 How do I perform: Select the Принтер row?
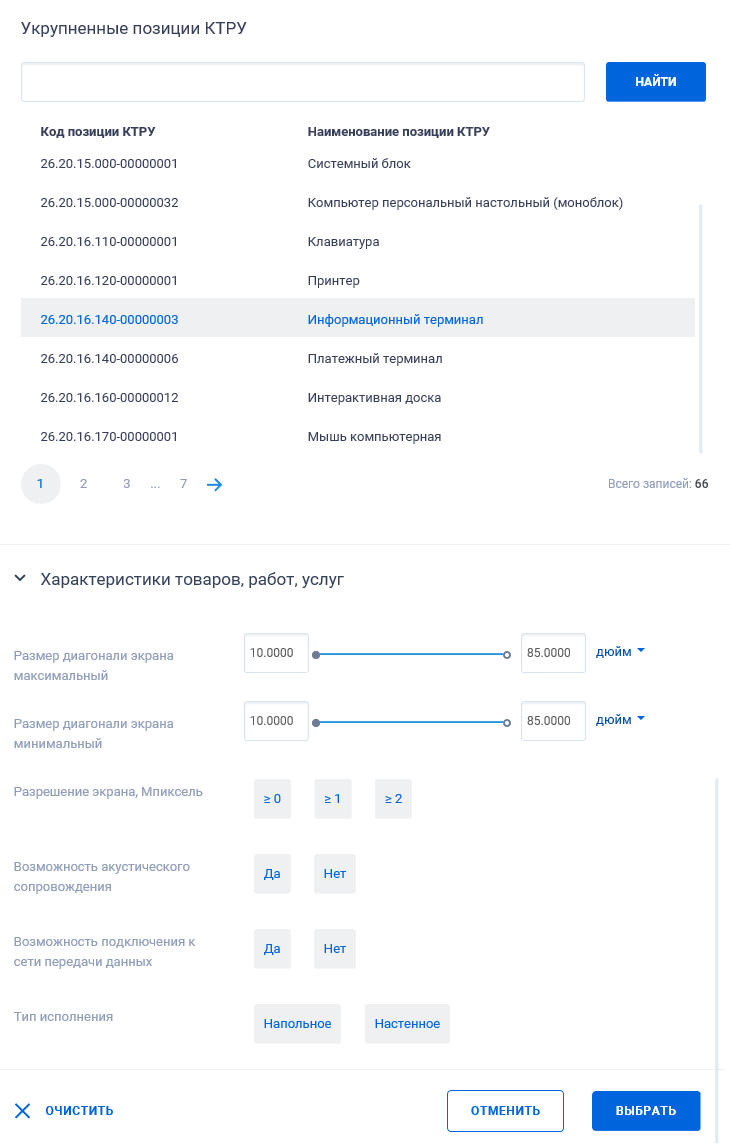coord(358,280)
